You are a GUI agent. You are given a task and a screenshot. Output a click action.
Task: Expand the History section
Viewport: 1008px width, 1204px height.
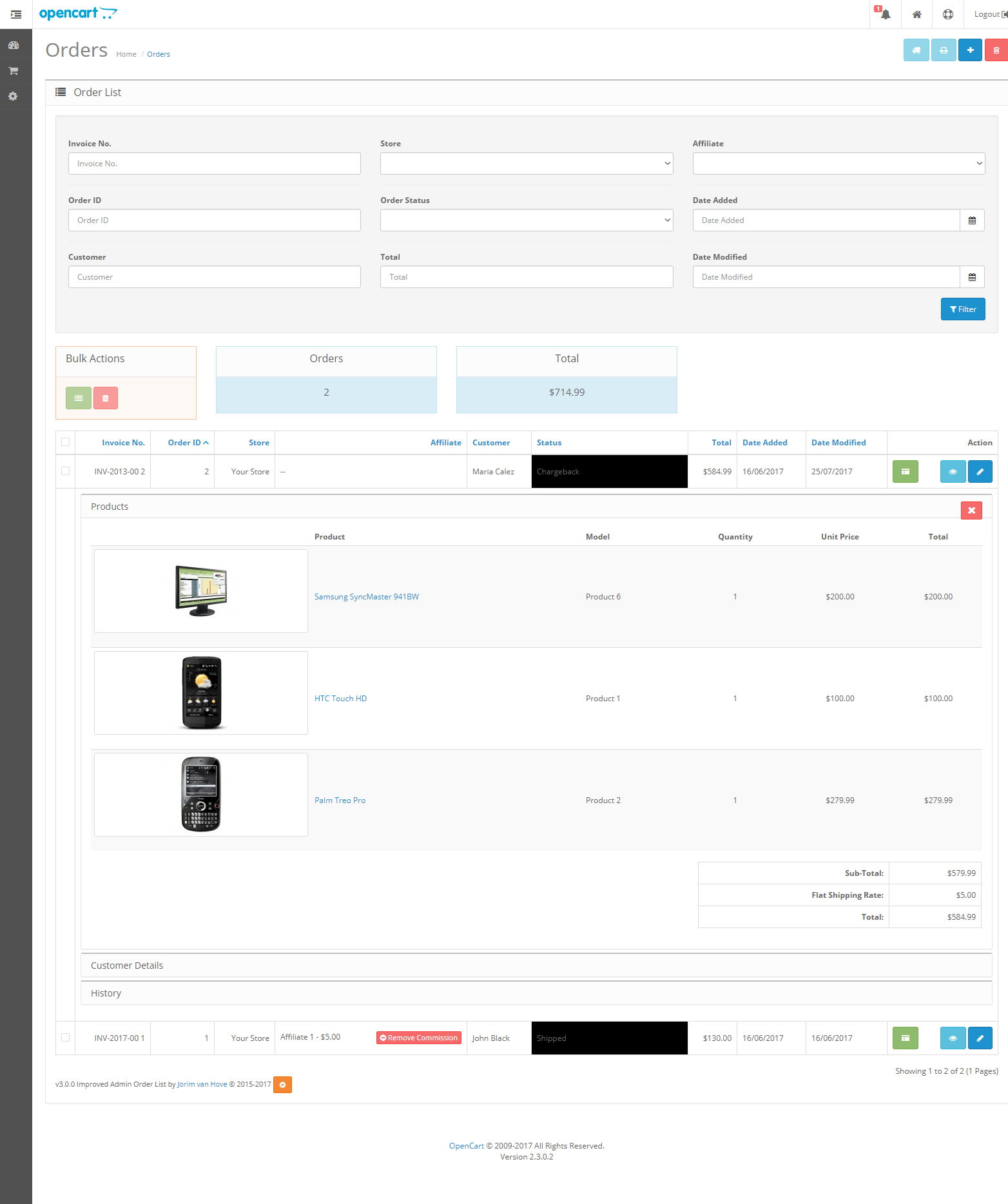point(106,993)
